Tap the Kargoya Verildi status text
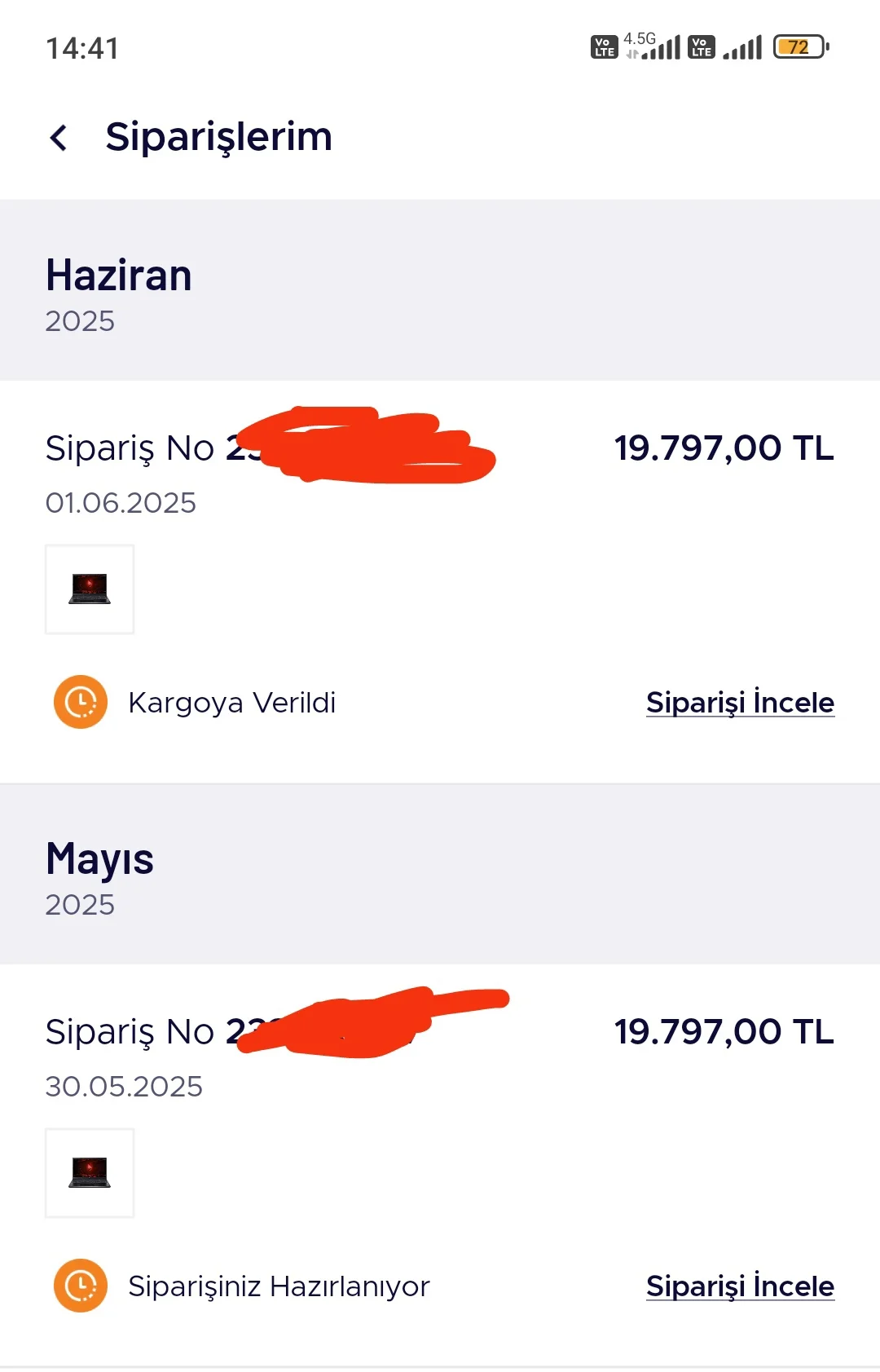Viewport: 880px width, 1372px height. tap(232, 703)
